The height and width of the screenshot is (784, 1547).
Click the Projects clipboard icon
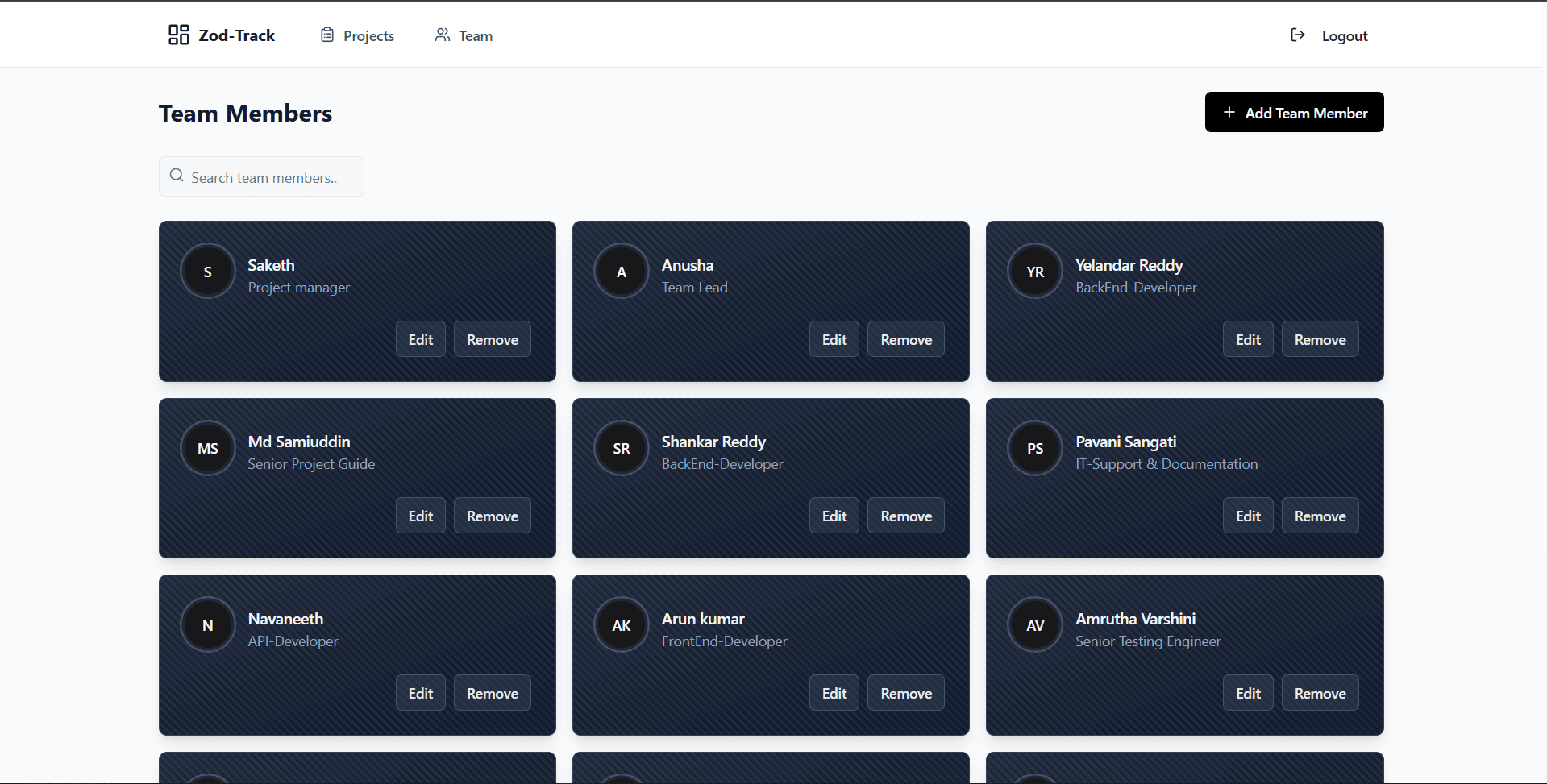pos(327,35)
